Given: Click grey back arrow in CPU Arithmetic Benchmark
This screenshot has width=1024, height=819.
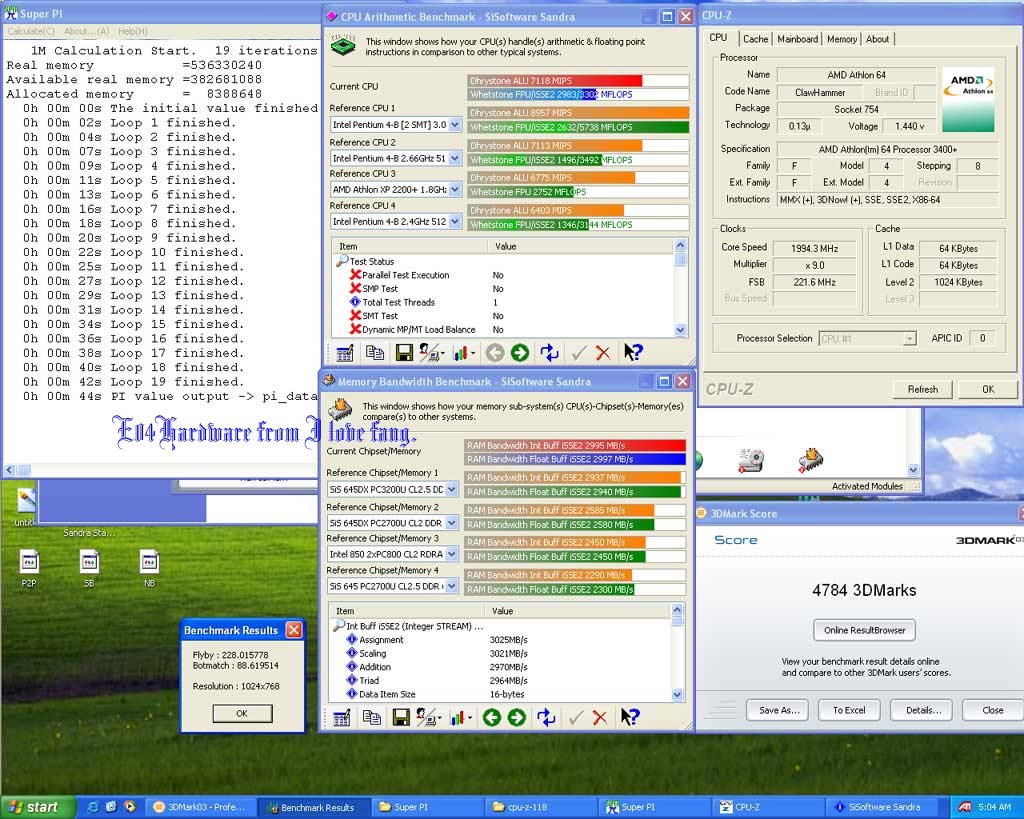Looking at the screenshot, I should click(x=495, y=353).
